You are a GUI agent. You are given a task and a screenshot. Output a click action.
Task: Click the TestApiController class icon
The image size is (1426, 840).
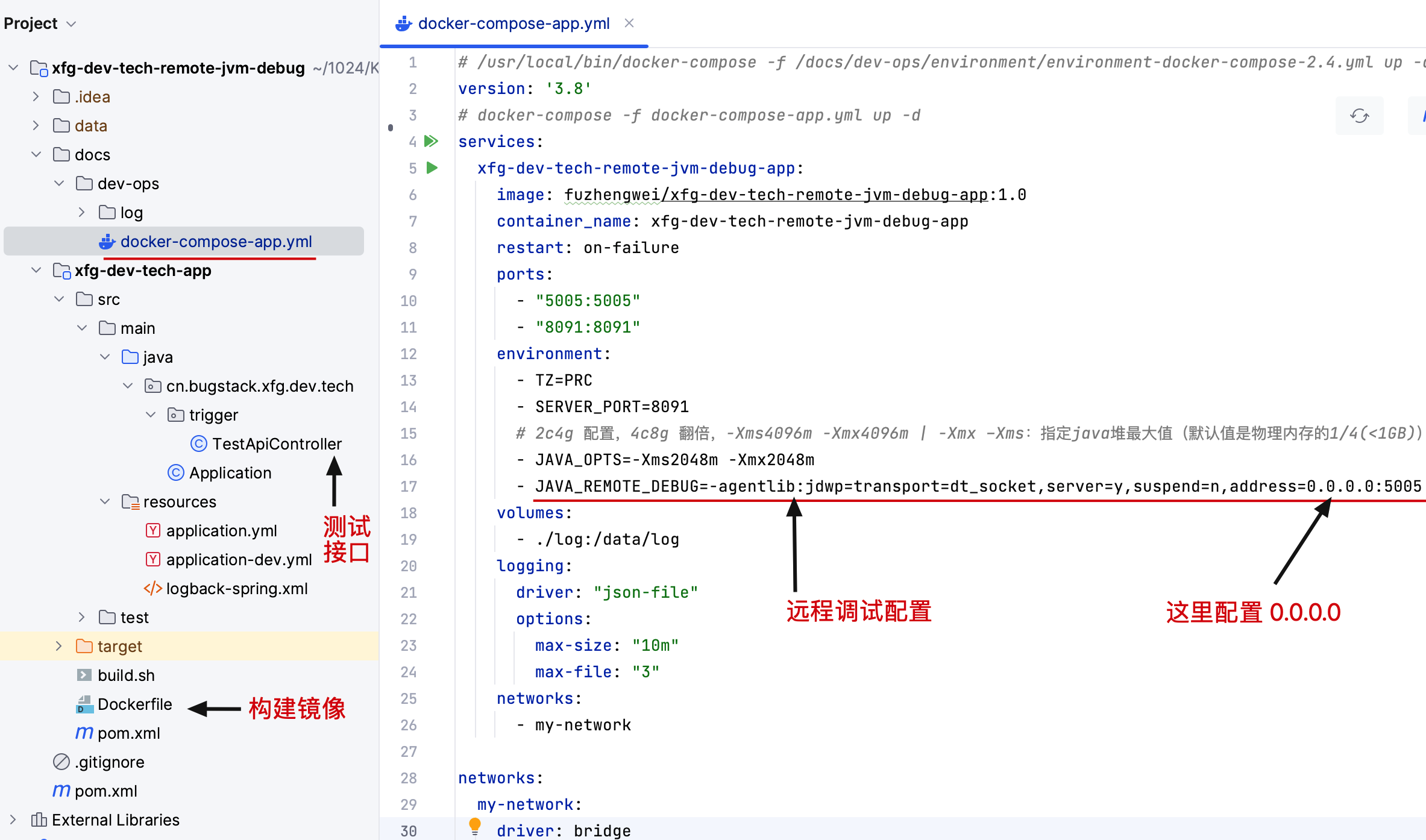198,444
